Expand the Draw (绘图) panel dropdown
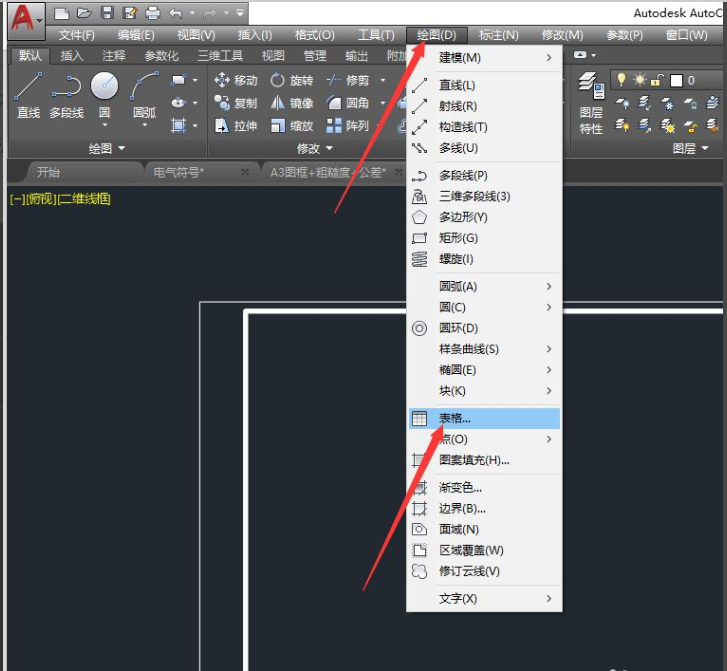The height and width of the screenshot is (671, 727). pyautogui.click(x=107, y=148)
